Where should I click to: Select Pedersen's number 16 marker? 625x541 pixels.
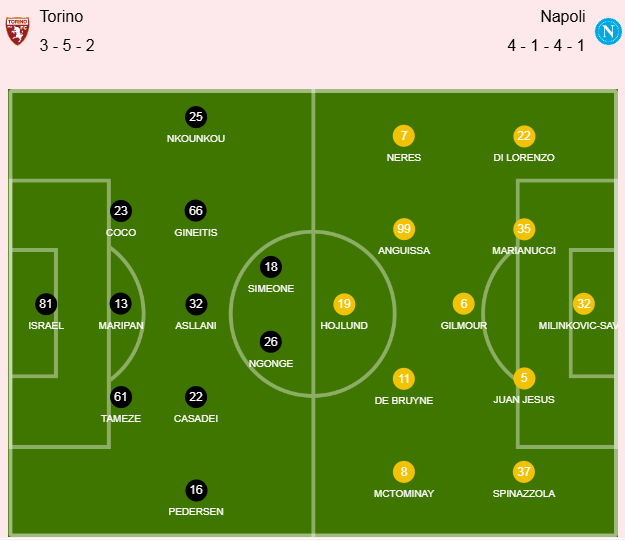(196, 490)
